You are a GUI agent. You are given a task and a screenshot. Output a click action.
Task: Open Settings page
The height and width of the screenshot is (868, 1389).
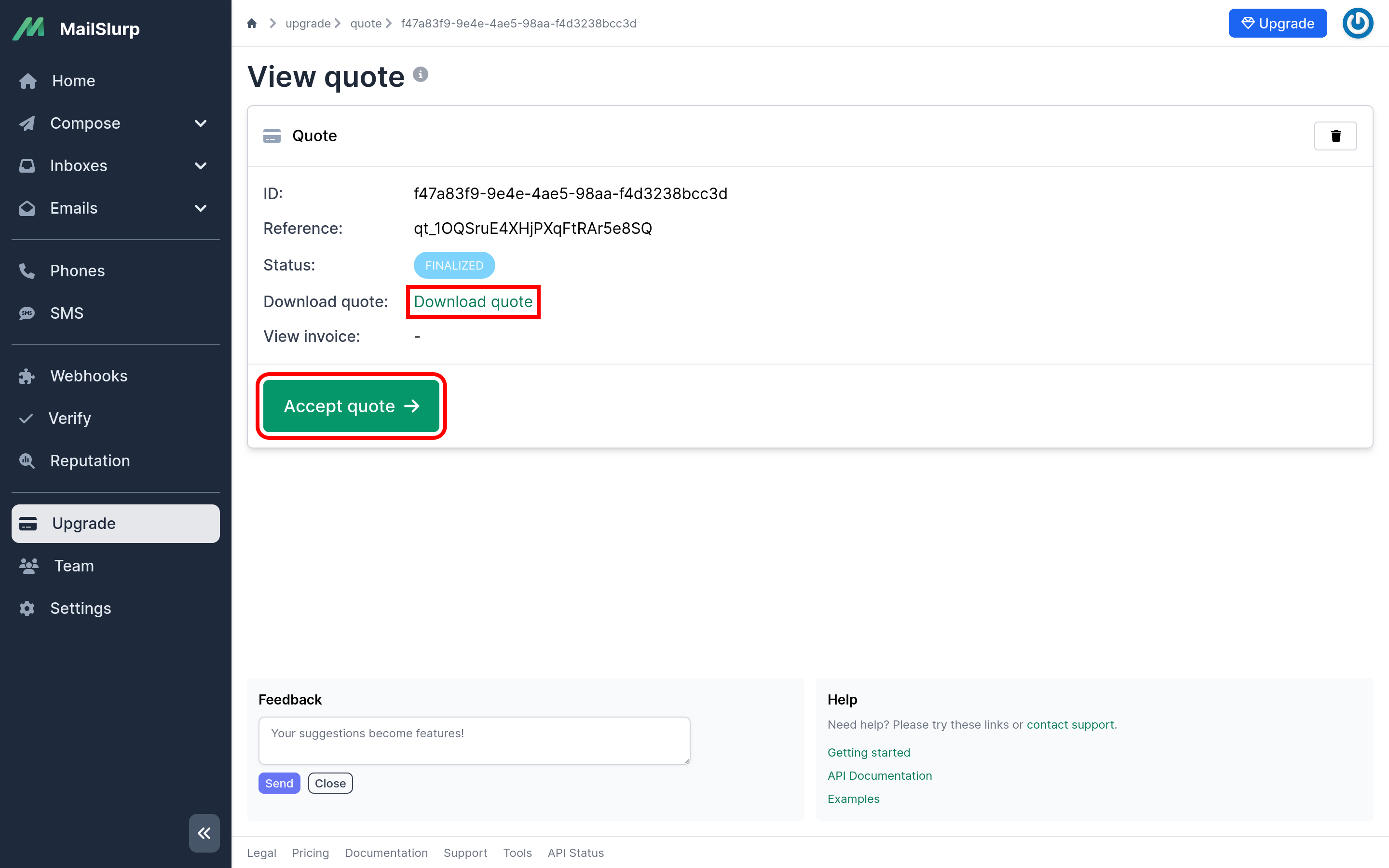pos(115,609)
